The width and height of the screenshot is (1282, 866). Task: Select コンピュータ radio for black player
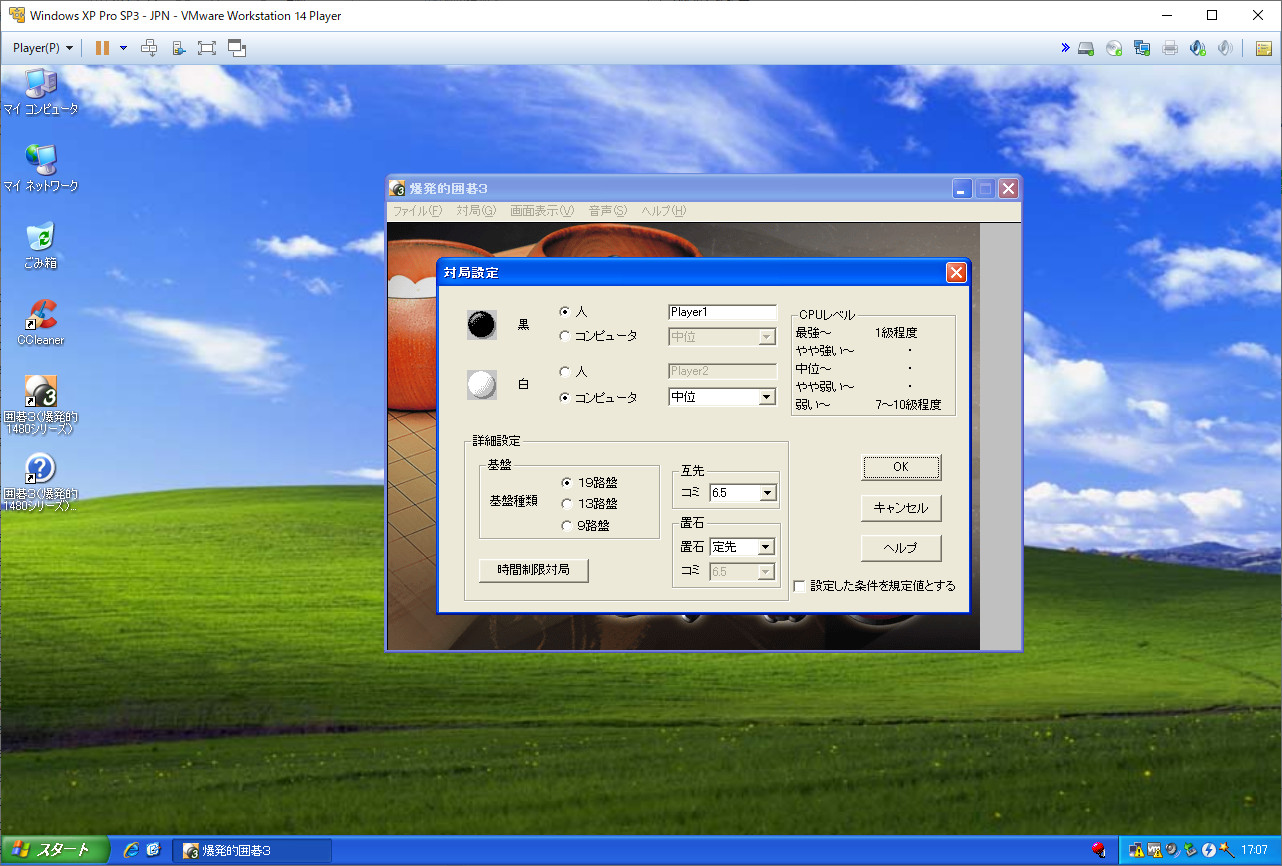coord(565,336)
